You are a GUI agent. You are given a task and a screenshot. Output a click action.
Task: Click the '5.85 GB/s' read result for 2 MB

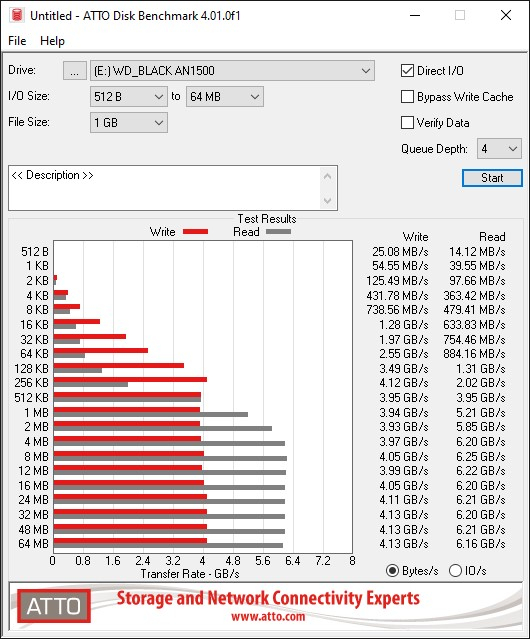point(481,427)
